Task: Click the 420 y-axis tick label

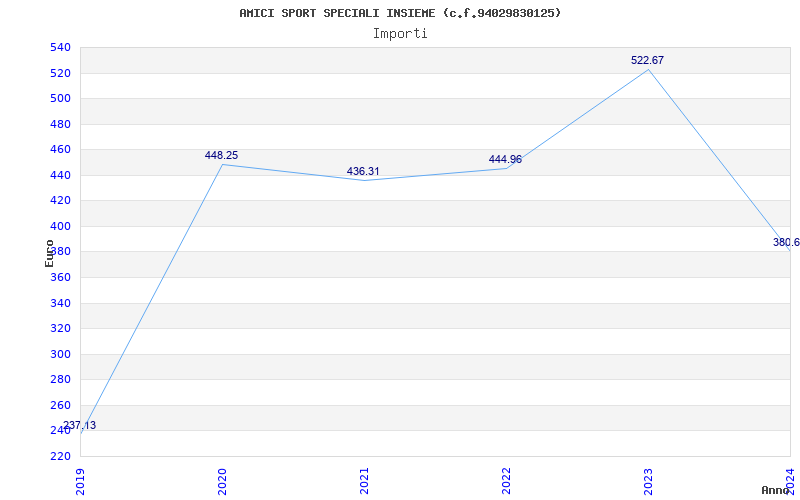Action: (60, 201)
